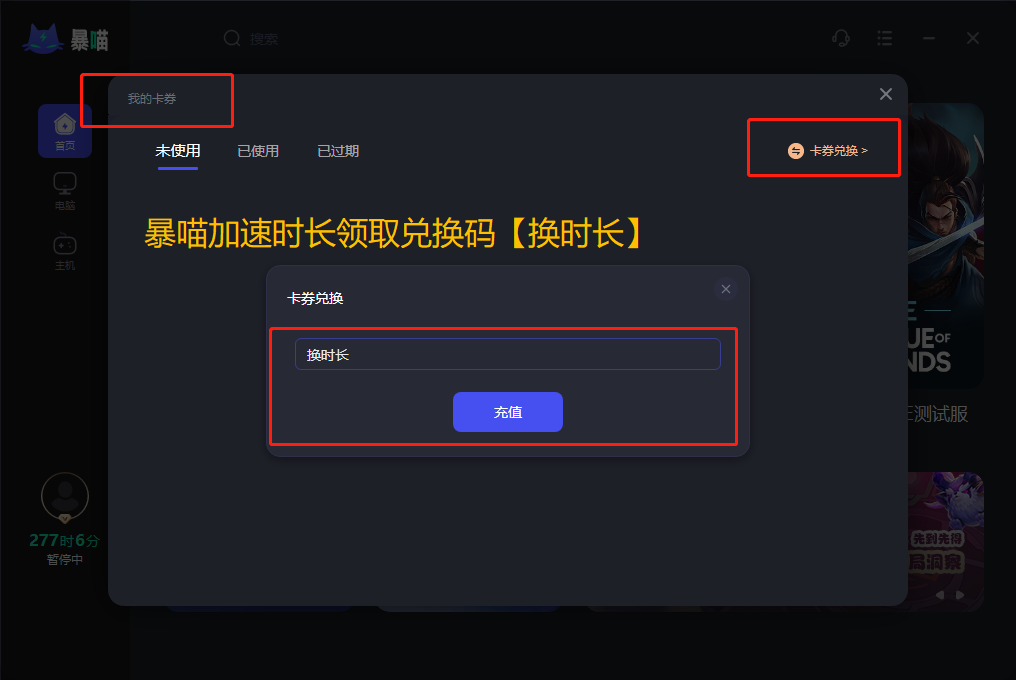Click the user avatar icon

click(65, 497)
